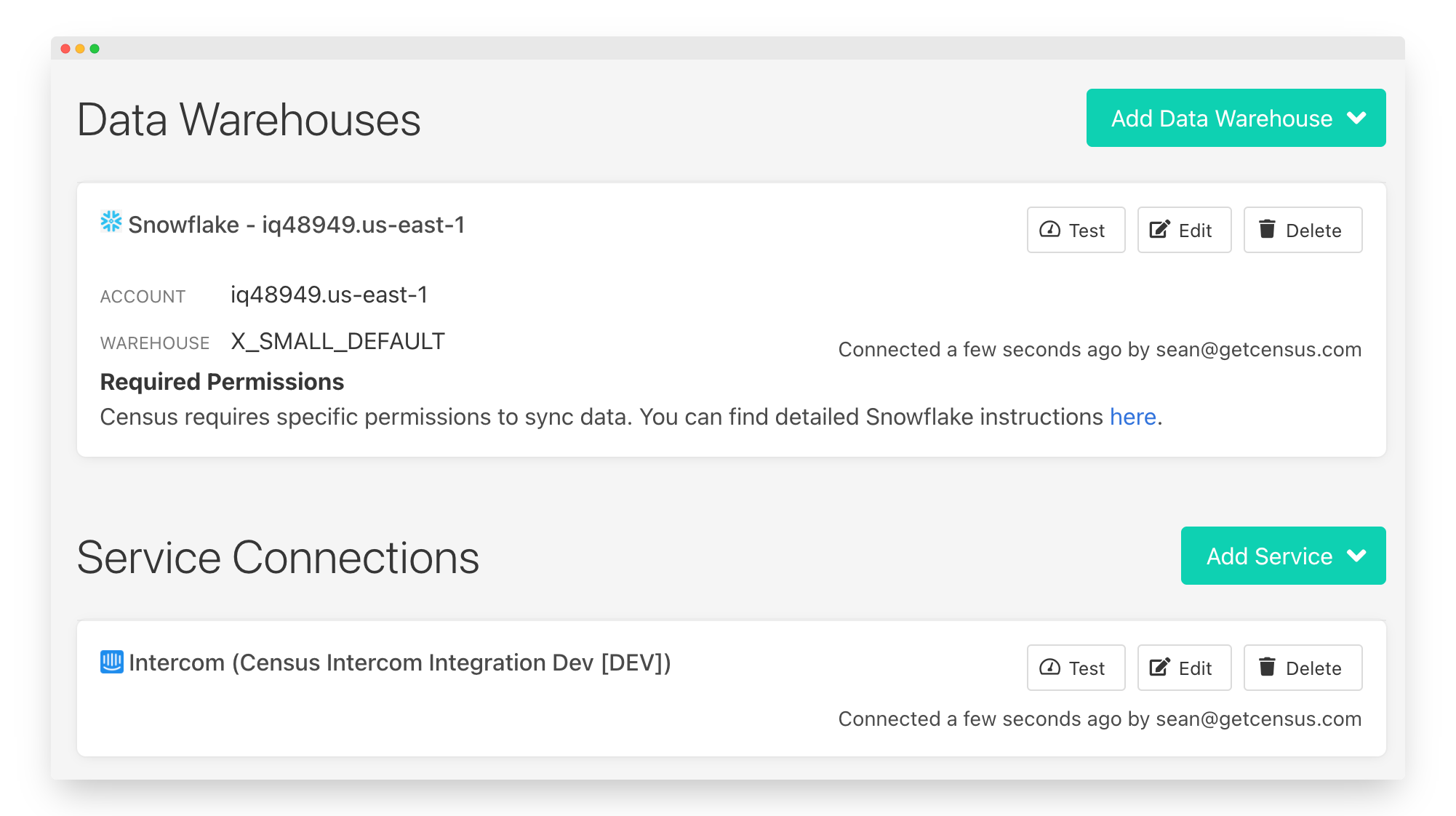Click the Intercom connection title text
This screenshot has width=1456, height=816.
pyautogui.click(x=399, y=663)
